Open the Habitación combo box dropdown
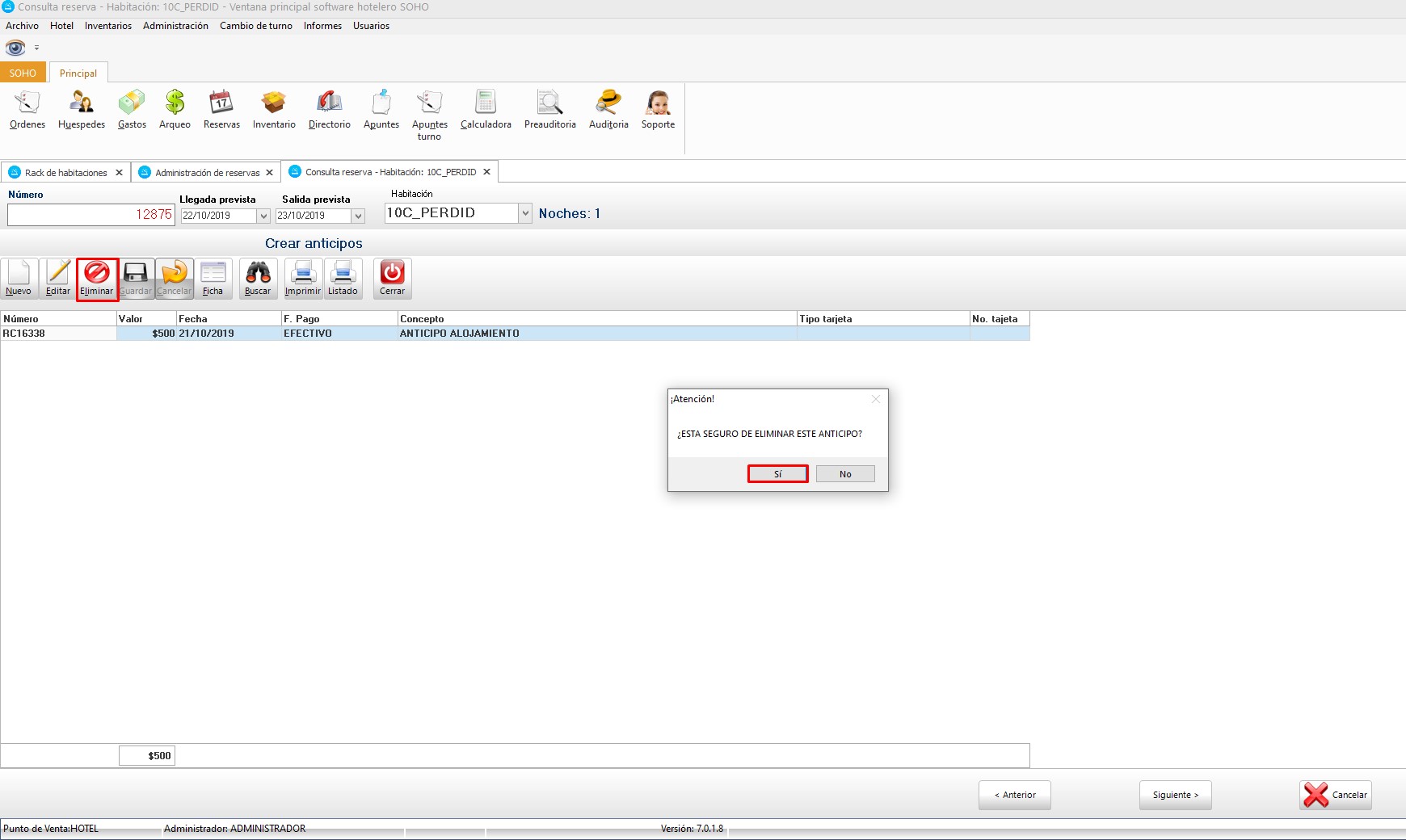1406x840 pixels. 525,213
